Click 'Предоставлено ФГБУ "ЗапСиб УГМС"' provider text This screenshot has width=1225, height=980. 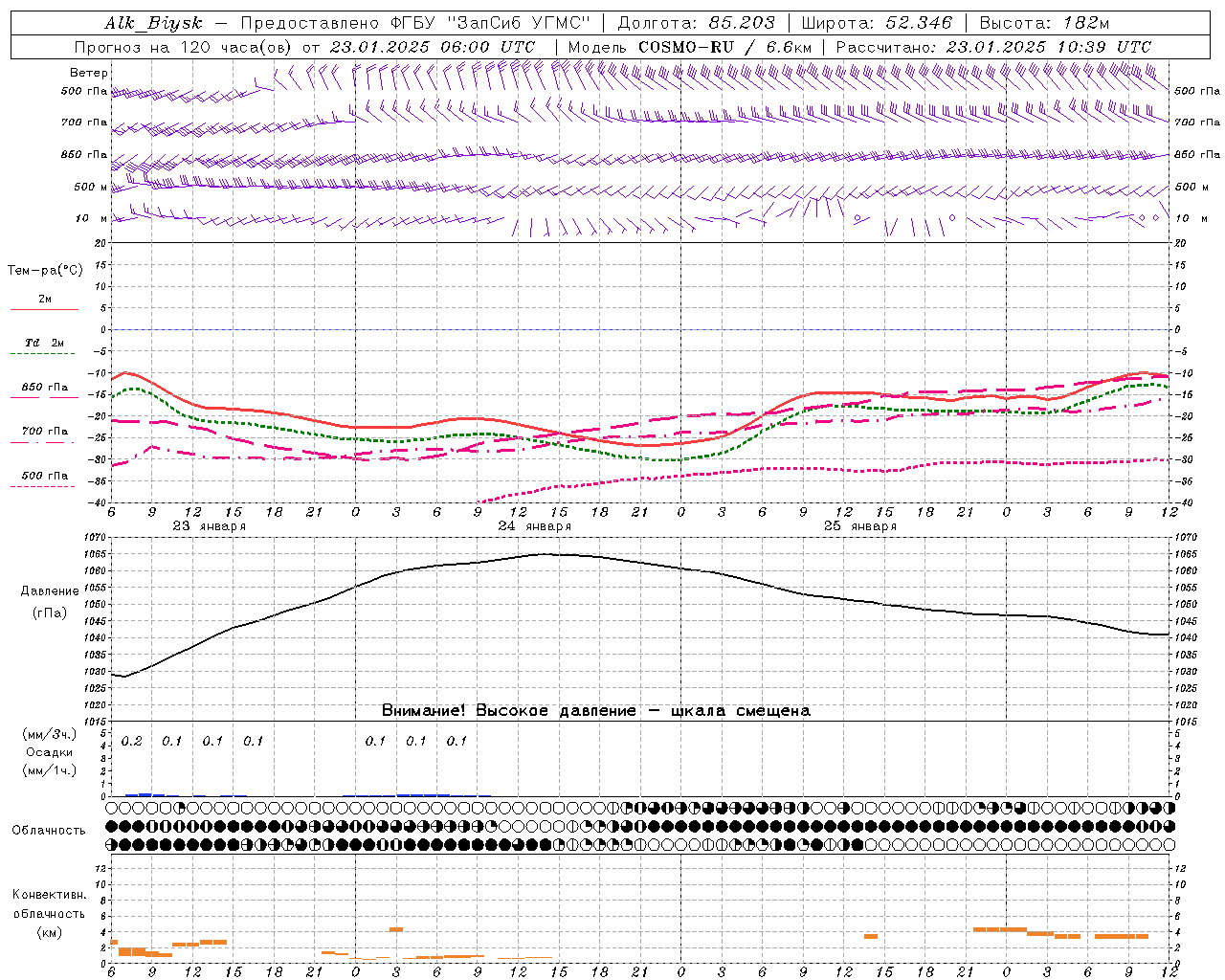[x=415, y=23]
